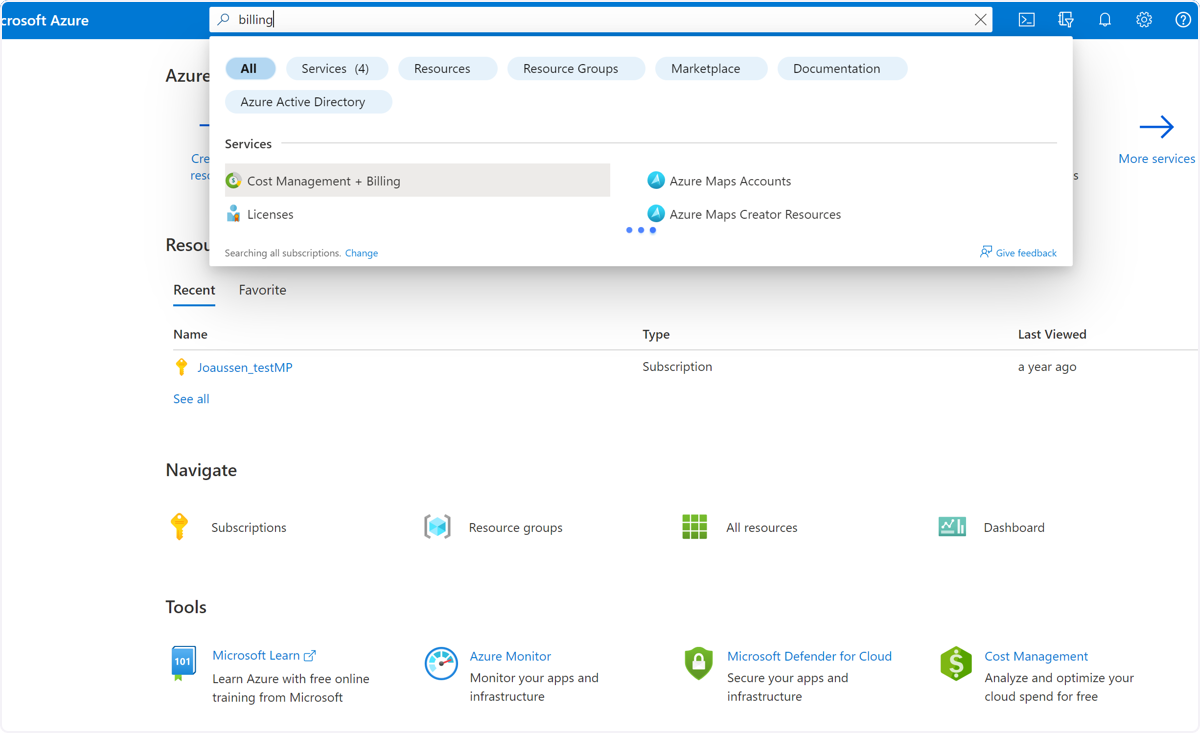The image size is (1200, 733).
Task: Click the search magnifier icon
Action: (x=224, y=20)
